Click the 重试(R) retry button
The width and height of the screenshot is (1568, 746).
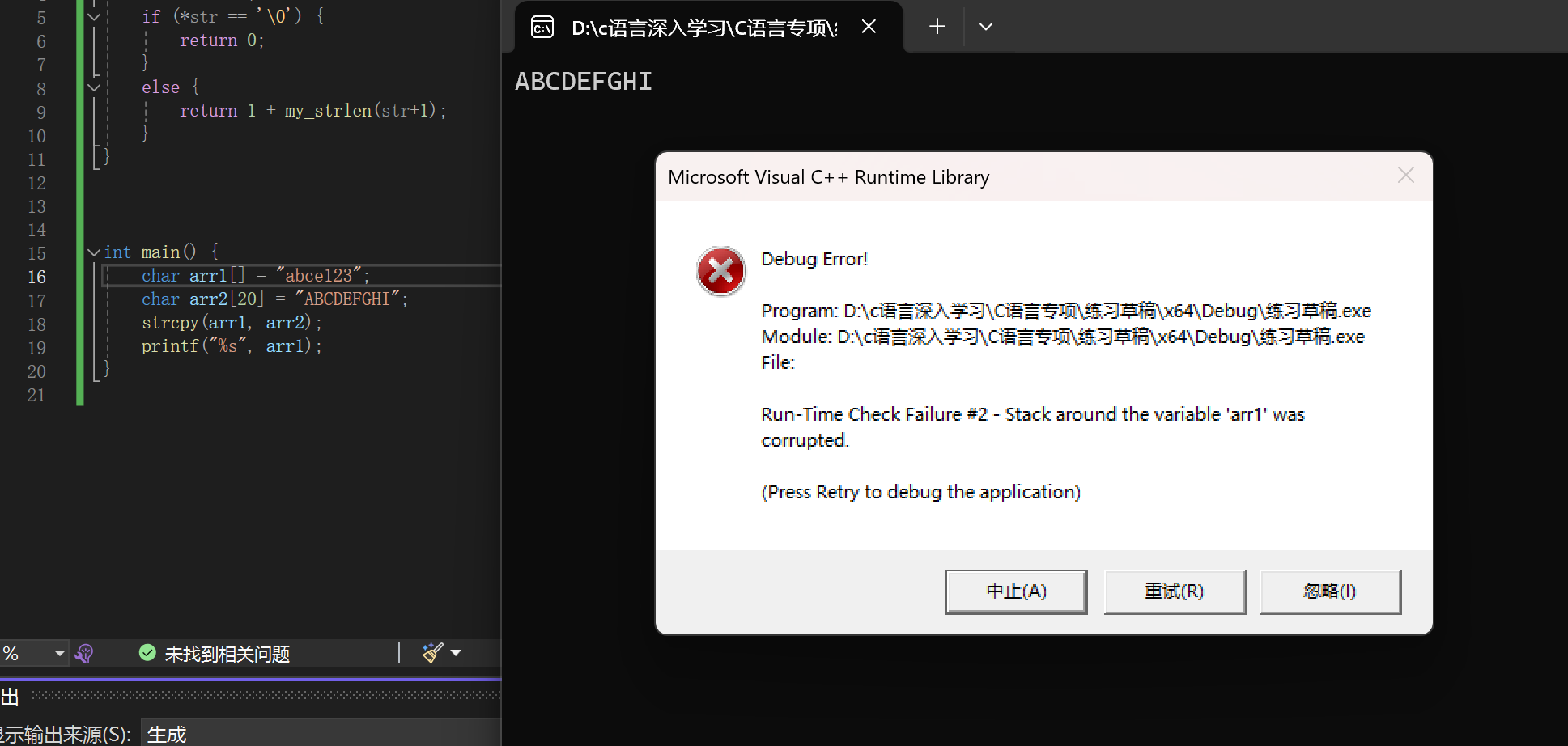1175,591
